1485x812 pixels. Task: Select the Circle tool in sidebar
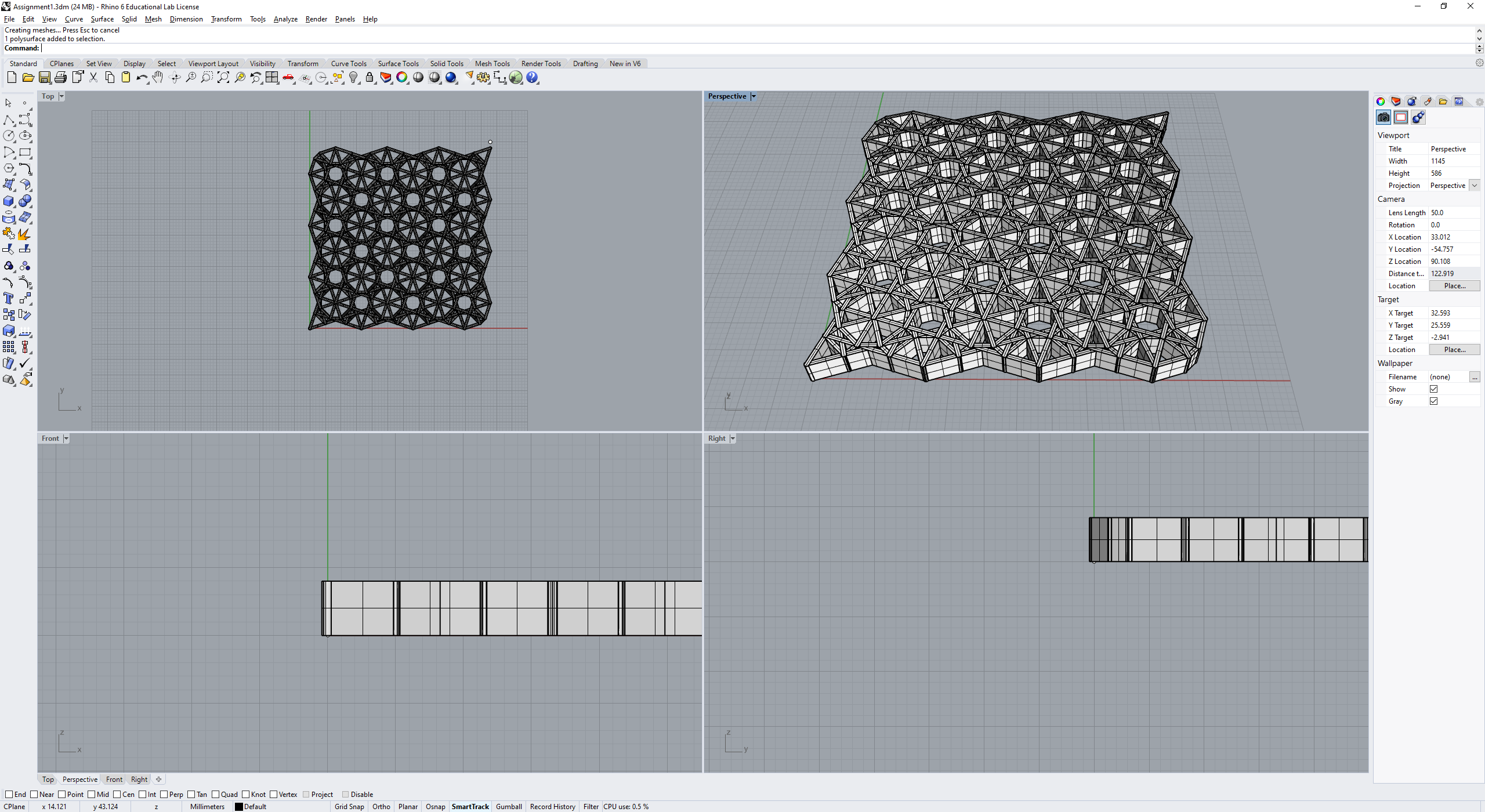tap(9, 136)
